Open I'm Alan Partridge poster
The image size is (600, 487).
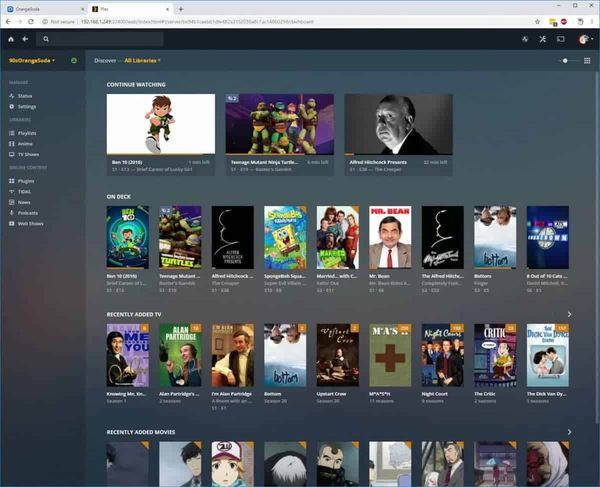pos(233,355)
